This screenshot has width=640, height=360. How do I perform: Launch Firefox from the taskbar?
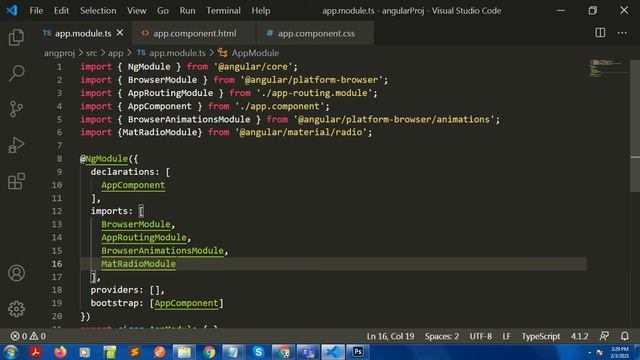pos(60,352)
